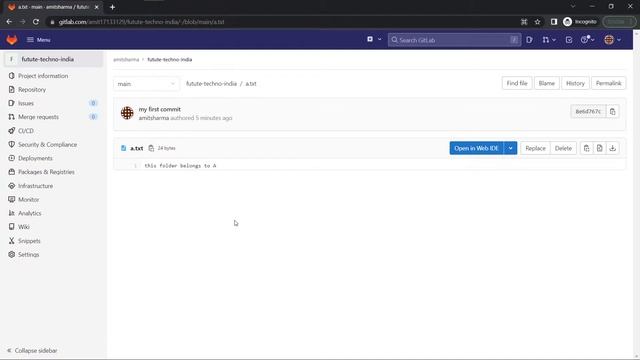This screenshot has height=360, width=640.
Task: Click the Settings gear icon
Action: [x=11, y=254]
